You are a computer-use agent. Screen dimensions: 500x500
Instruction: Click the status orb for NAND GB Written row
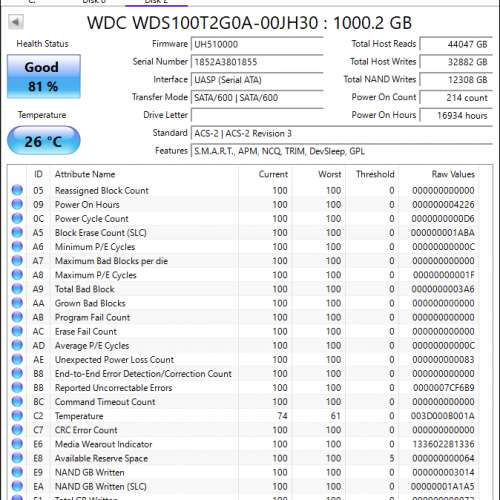coord(17,472)
